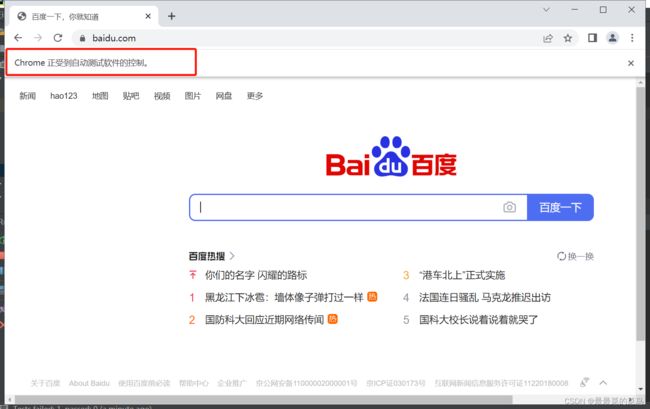
Task: Click the 百度热搜 heading
Action: pyautogui.click(x=207, y=256)
